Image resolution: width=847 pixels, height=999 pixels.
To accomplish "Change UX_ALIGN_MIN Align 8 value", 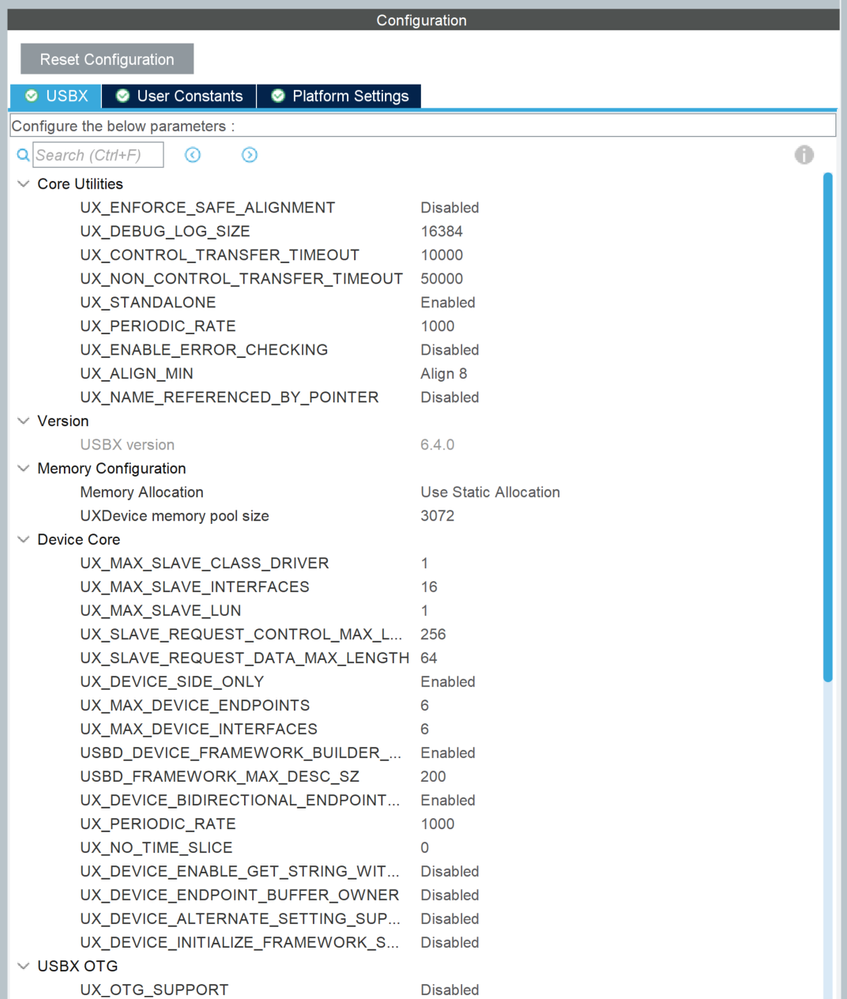I will [x=444, y=374].
